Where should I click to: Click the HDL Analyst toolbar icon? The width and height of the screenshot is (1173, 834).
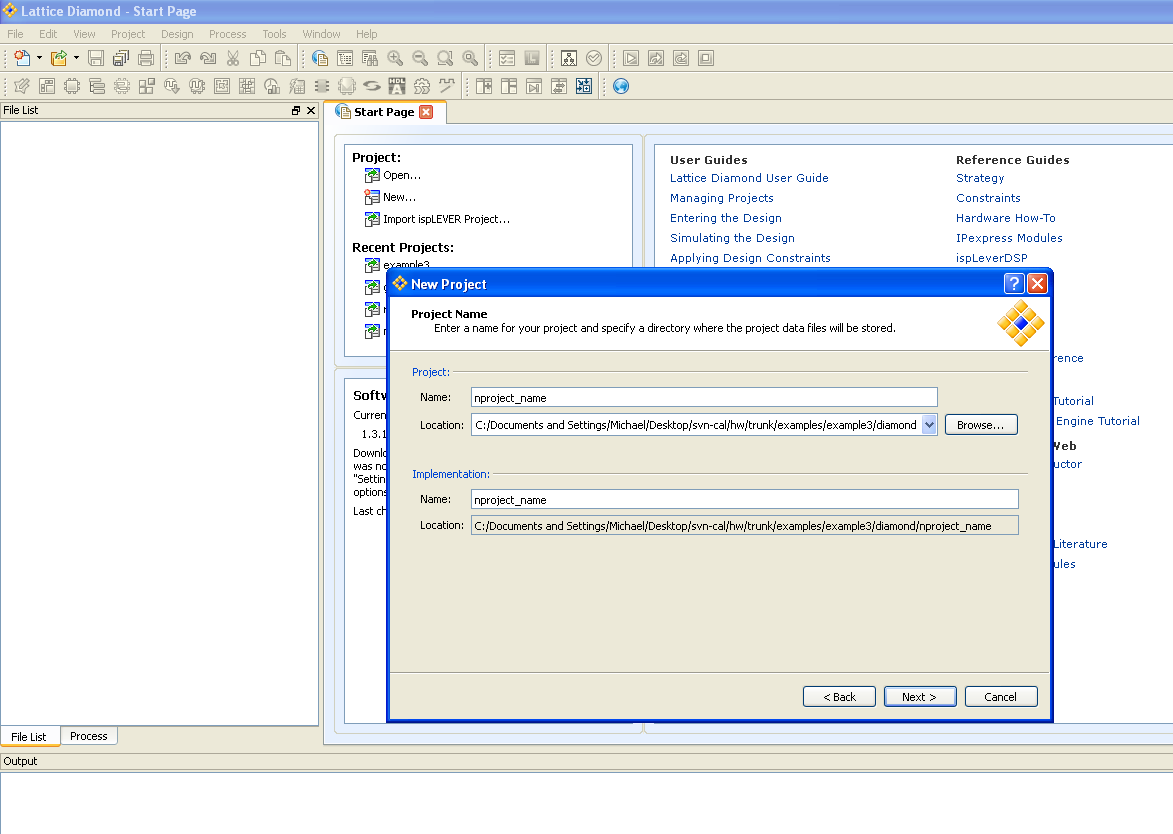396,86
